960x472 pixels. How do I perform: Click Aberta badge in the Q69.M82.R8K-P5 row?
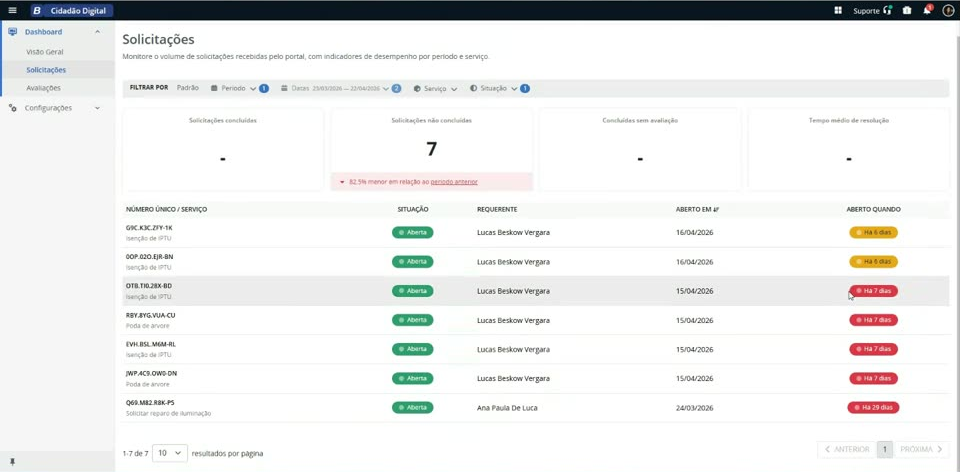click(413, 408)
